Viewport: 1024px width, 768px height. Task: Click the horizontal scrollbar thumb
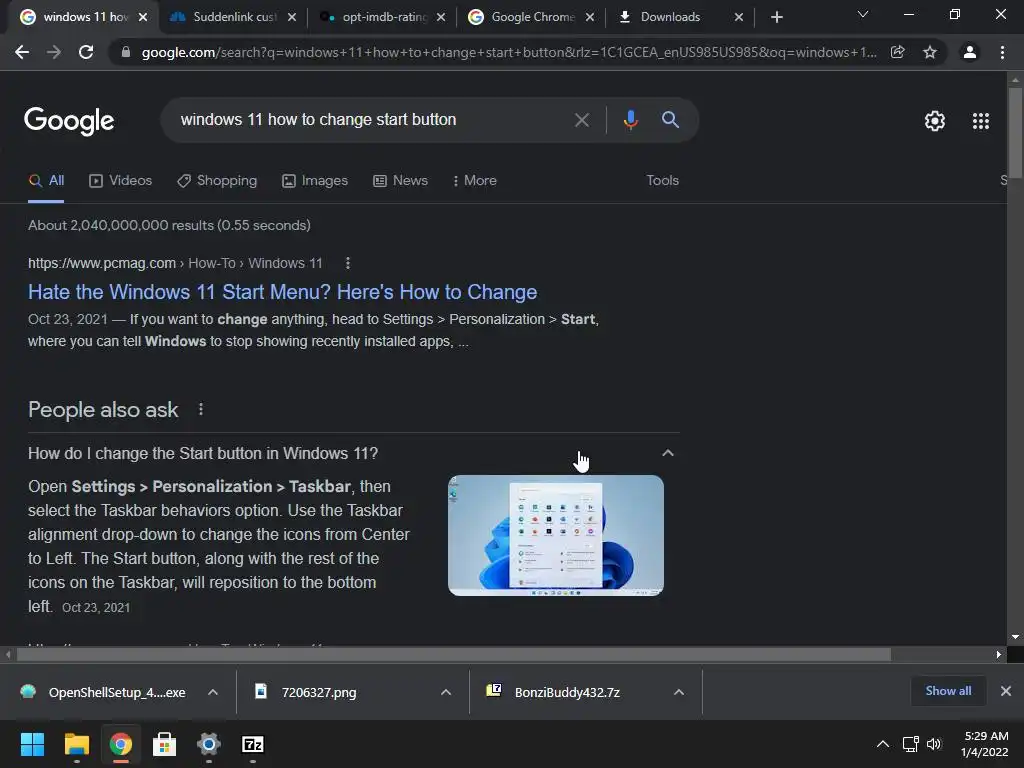click(x=454, y=654)
